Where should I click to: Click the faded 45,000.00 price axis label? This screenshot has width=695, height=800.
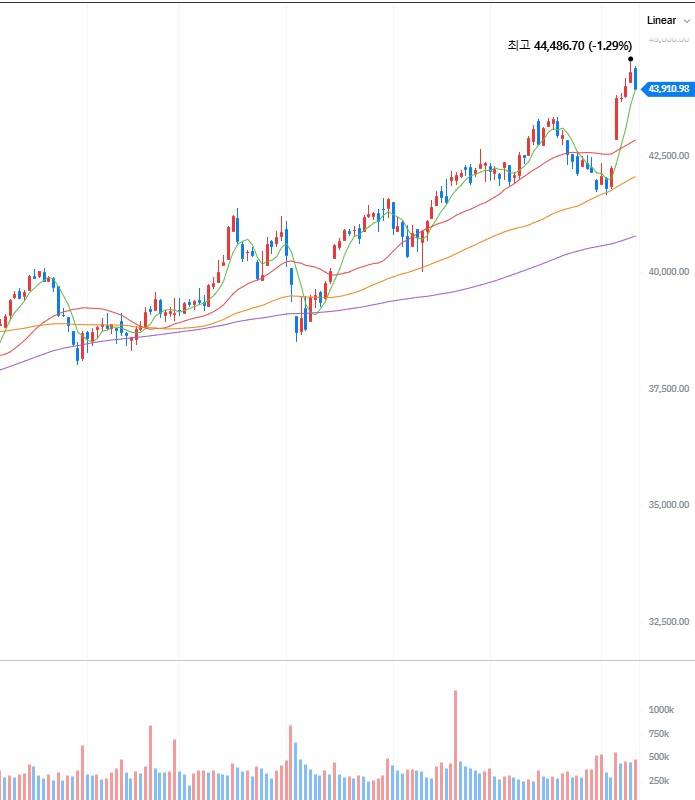(669, 39)
